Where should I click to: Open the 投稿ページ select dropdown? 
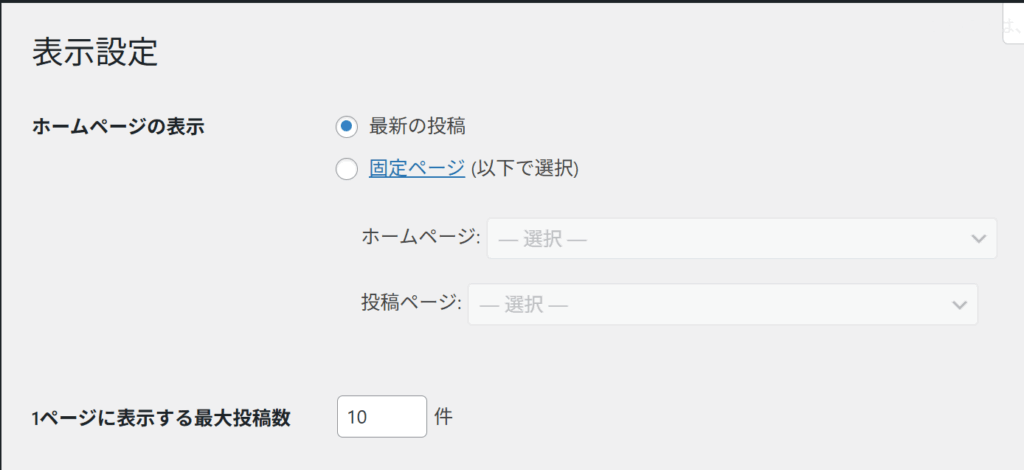(724, 304)
